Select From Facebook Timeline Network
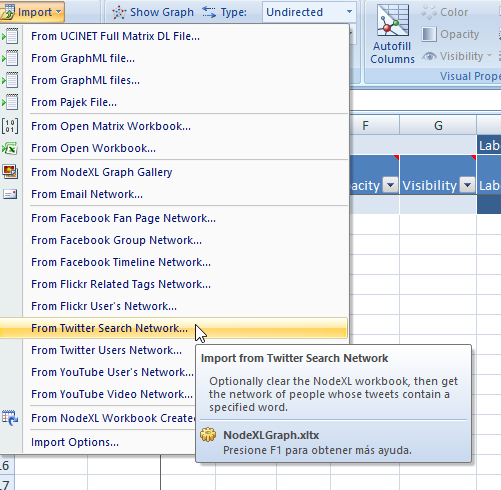 click(173, 262)
